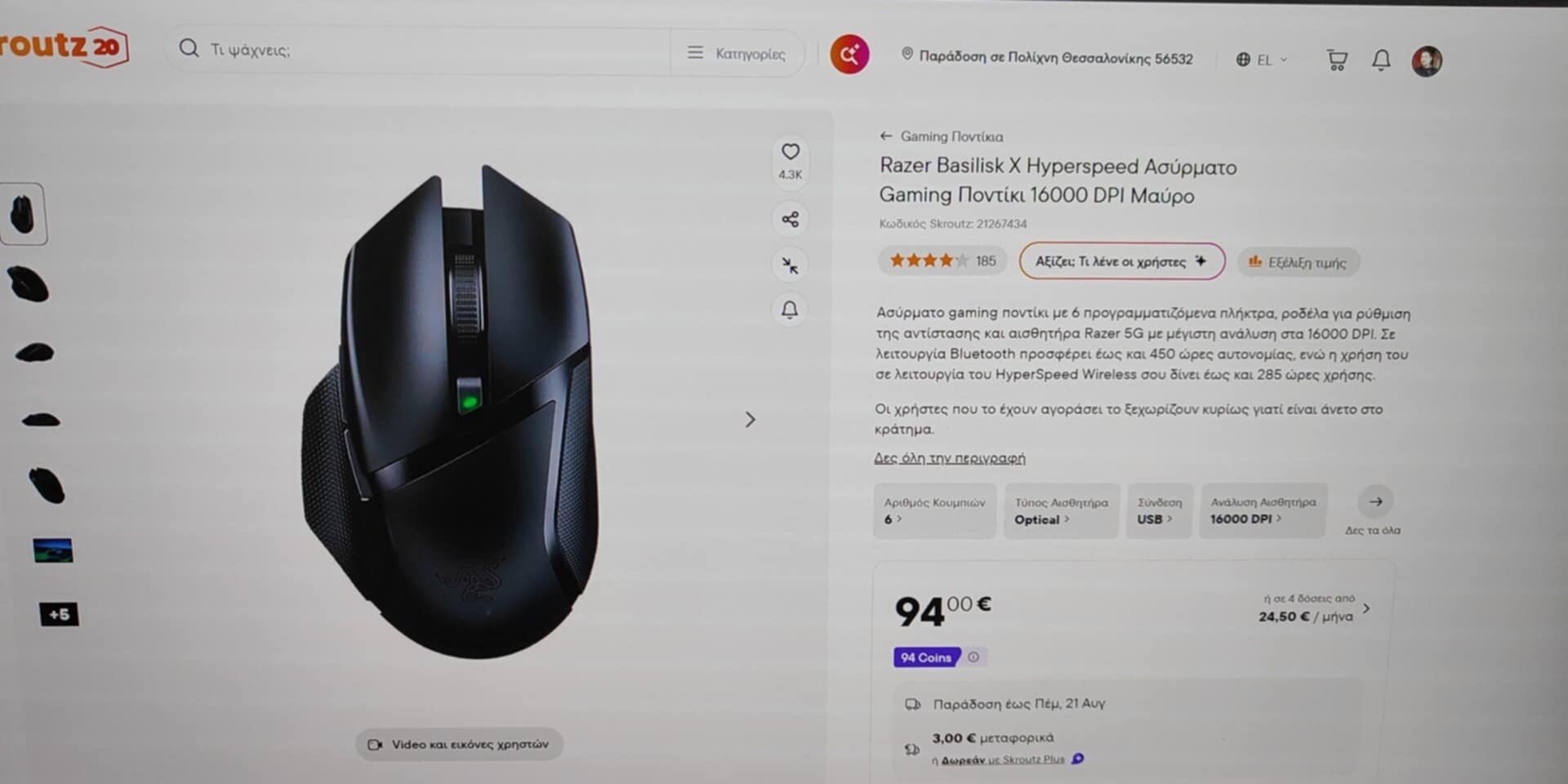Show next product image with right chevron
The image size is (1568, 784).
(750, 420)
